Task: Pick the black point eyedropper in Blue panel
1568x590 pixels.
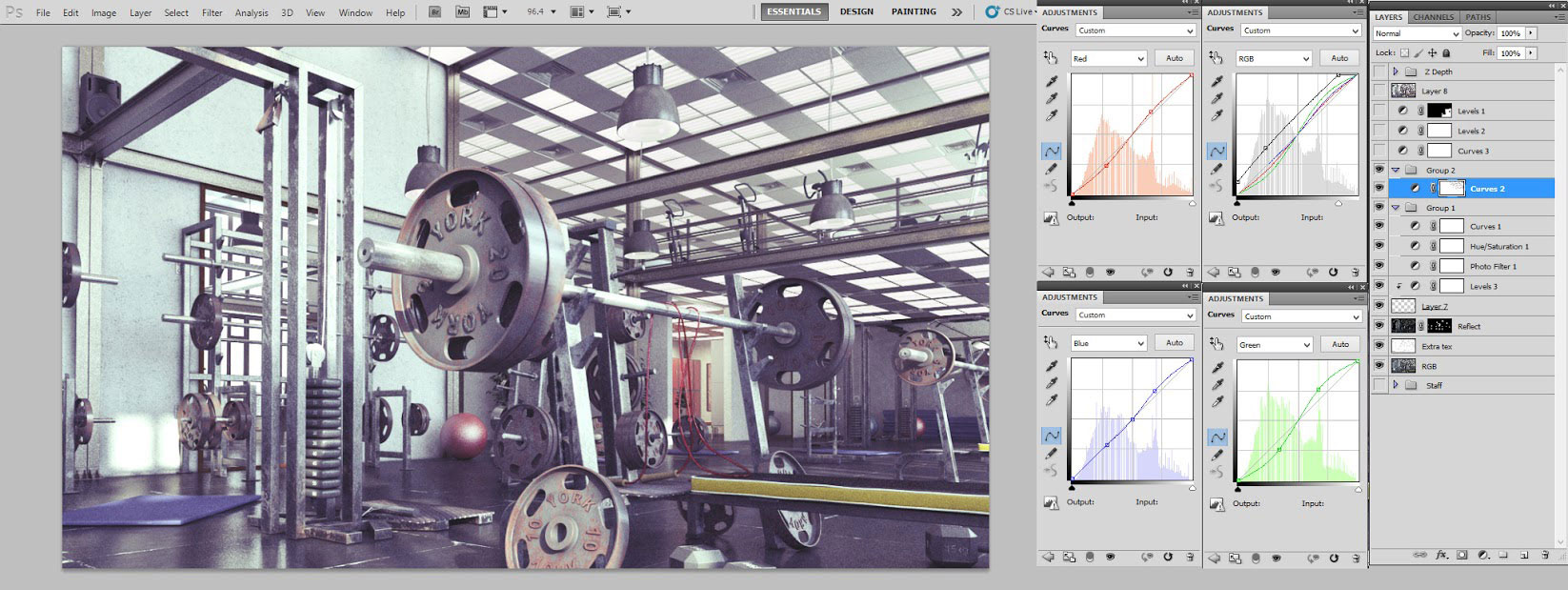Action: pyautogui.click(x=1052, y=366)
